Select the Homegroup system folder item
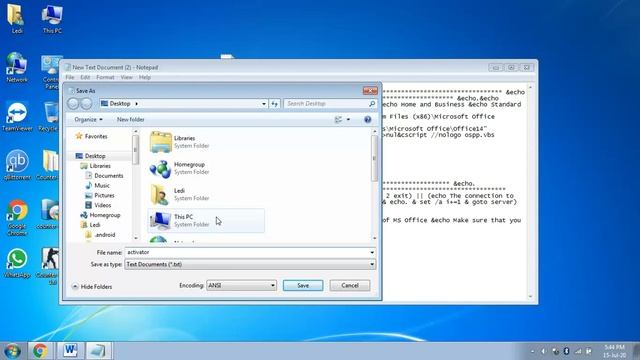Viewport: 640px width, 360px height. pyautogui.click(x=206, y=168)
